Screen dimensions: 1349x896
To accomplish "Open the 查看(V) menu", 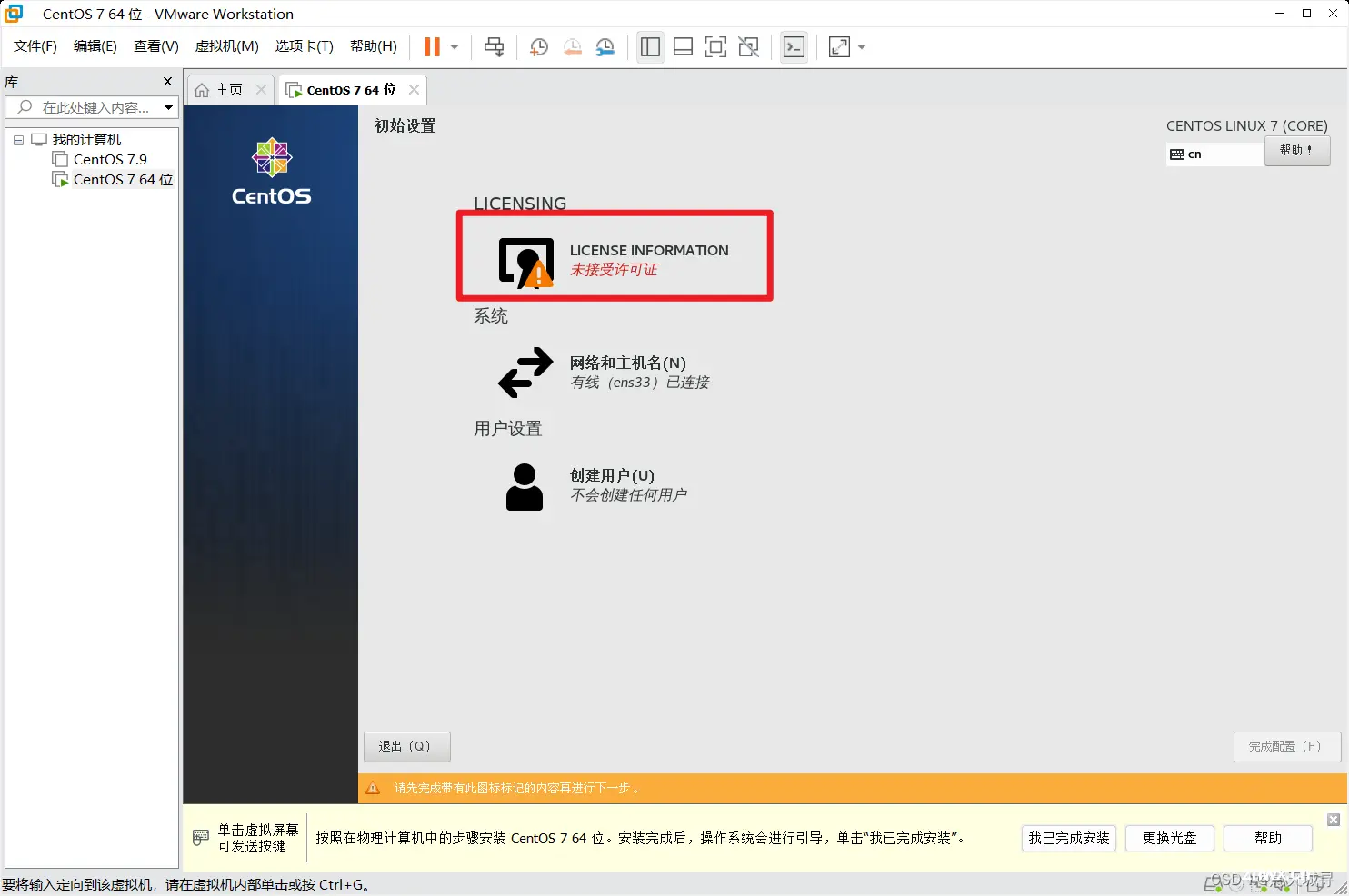I will tap(156, 46).
